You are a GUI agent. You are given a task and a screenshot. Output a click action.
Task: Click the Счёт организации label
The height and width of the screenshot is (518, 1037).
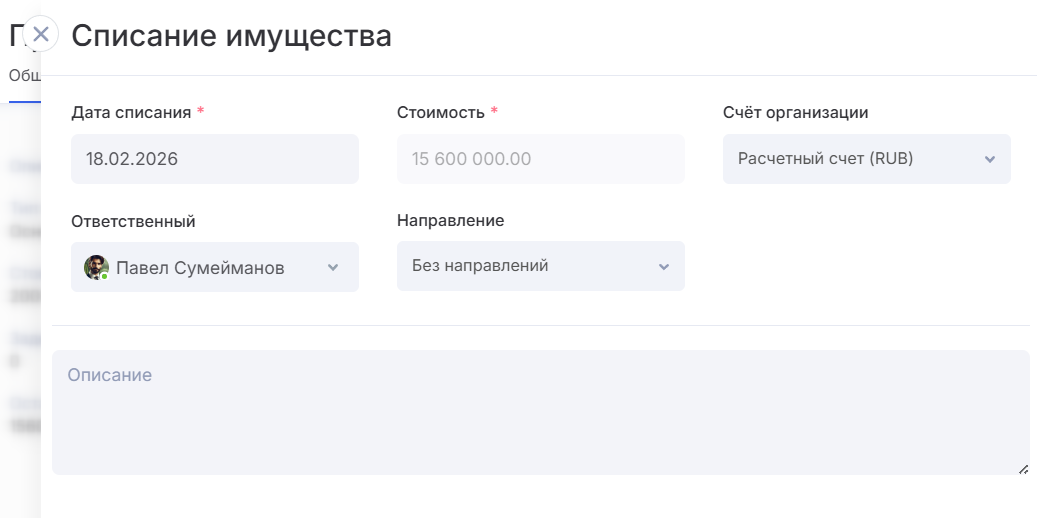tap(795, 112)
